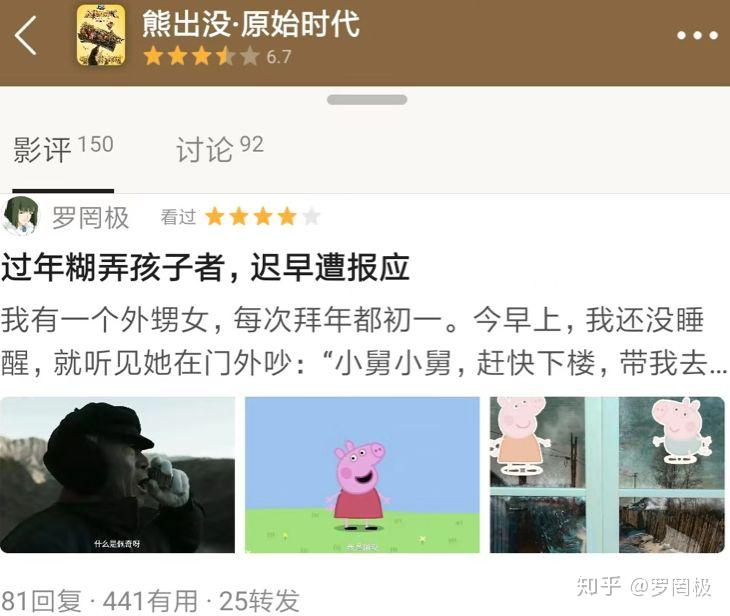The width and height of the screenshot is (730, 616).
Task: Open reviewer 罗罔极's avatar
Action: click(x=20, y=217)
